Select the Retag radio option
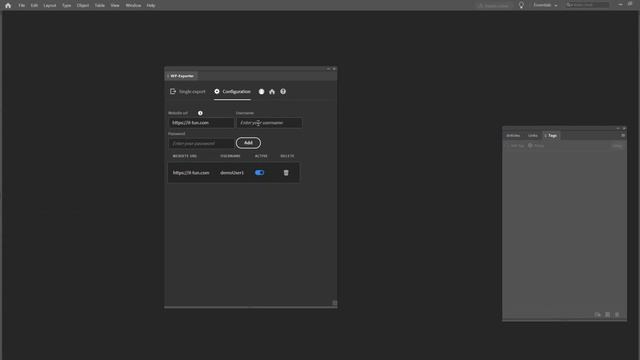This screenshot has height=360, width=640. [536, 146]
